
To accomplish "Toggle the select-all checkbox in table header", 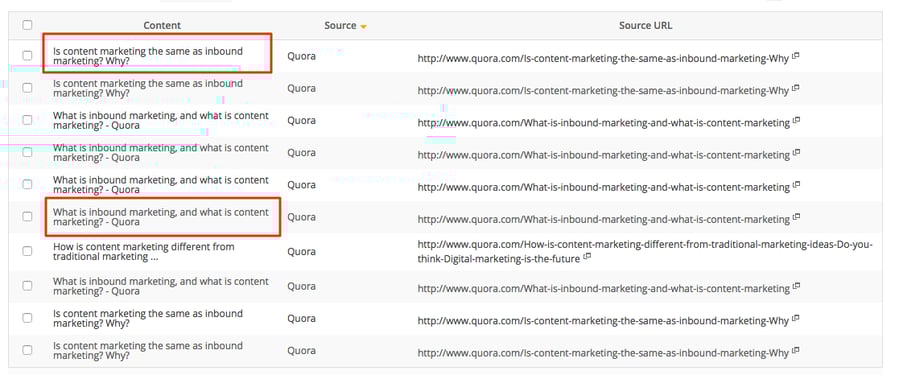I will tap(28, 25).
